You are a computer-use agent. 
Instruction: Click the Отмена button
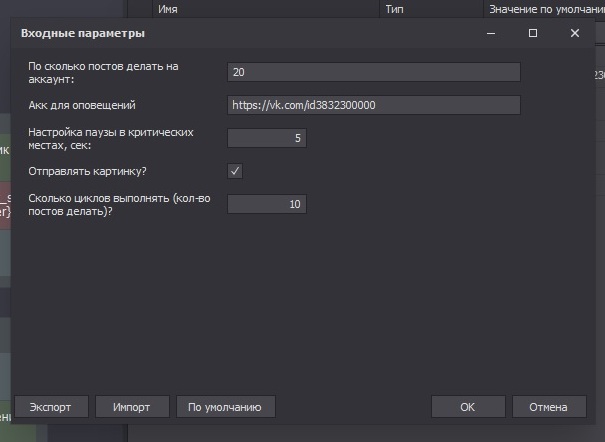[549, 407]
